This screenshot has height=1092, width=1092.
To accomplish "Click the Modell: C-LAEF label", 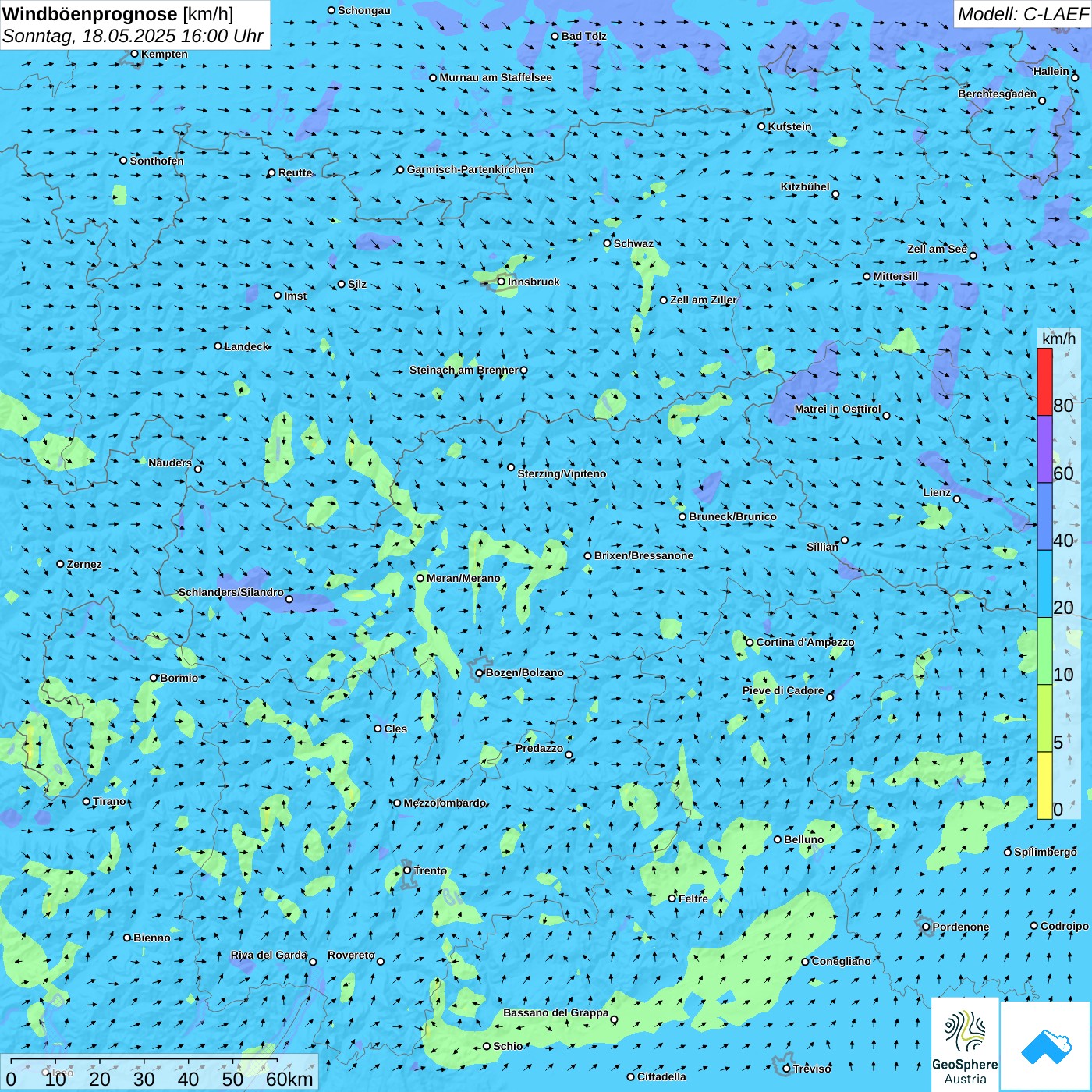I will tap(1023, 14).
